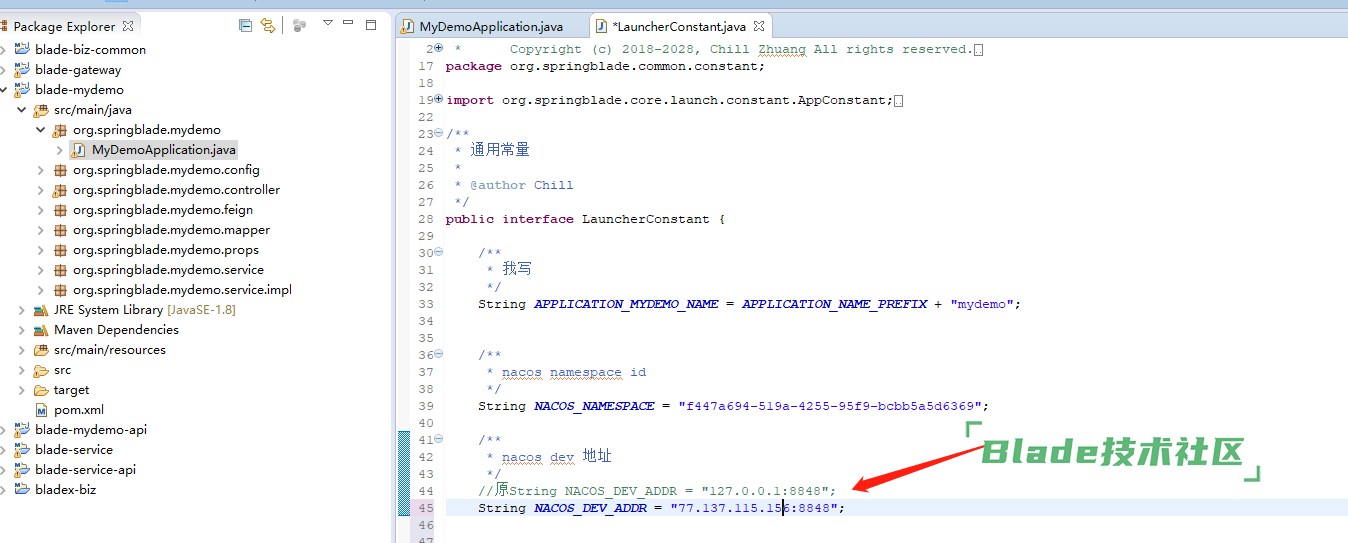Switch to MyDemoApplication.java editor tab
The height and width of the screenshot is (543, 1348).
tap(490, 26)
